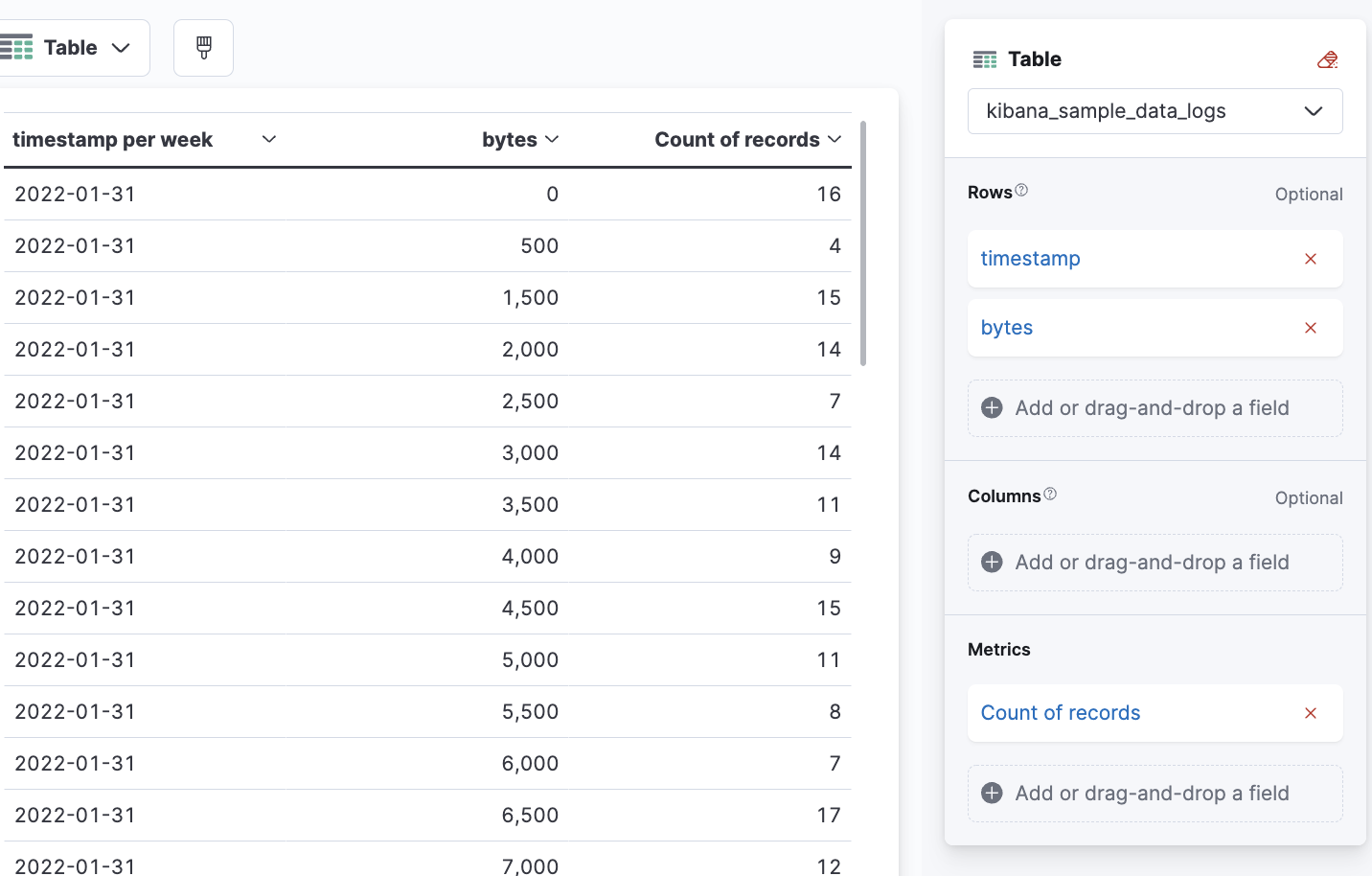
Task: Click the plus icon to add a Metrics field
Action: pos(991,793)
